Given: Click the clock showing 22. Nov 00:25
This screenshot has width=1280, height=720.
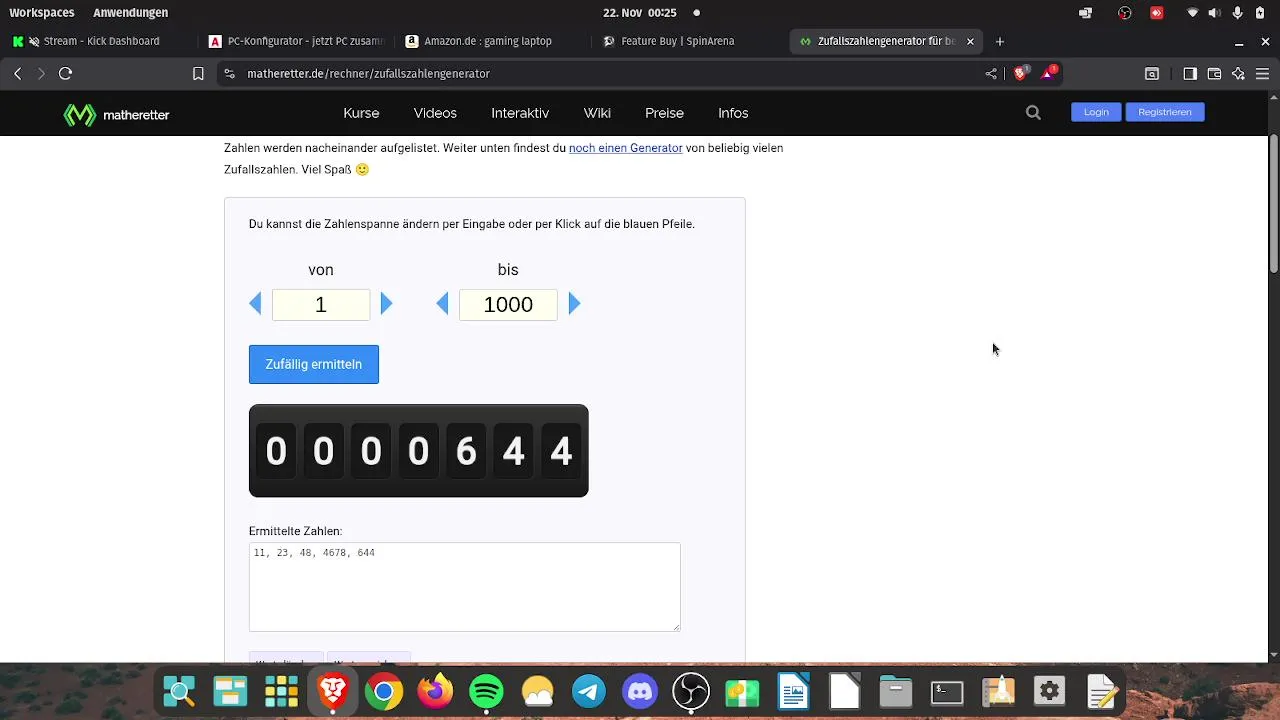Looking at the screenshot, I should [x=640, y=13].
